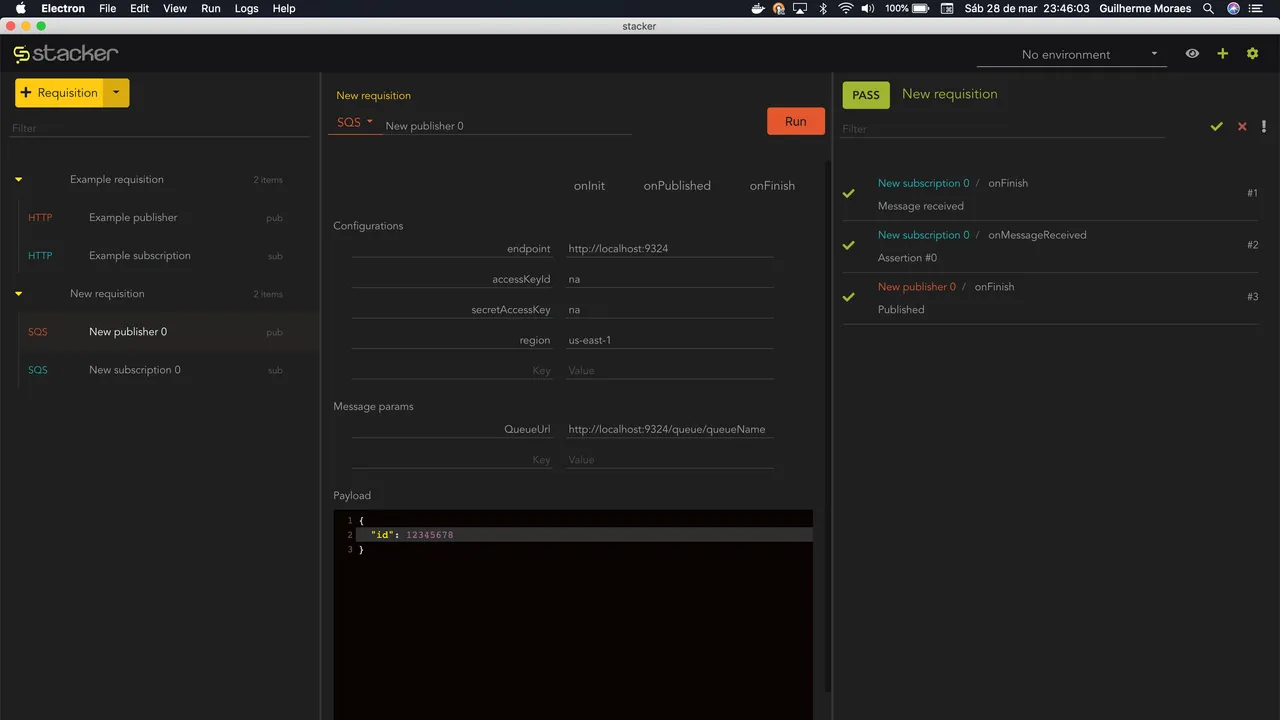Open the Logs menu
The image size is (1280, 720).
(246, 8)
